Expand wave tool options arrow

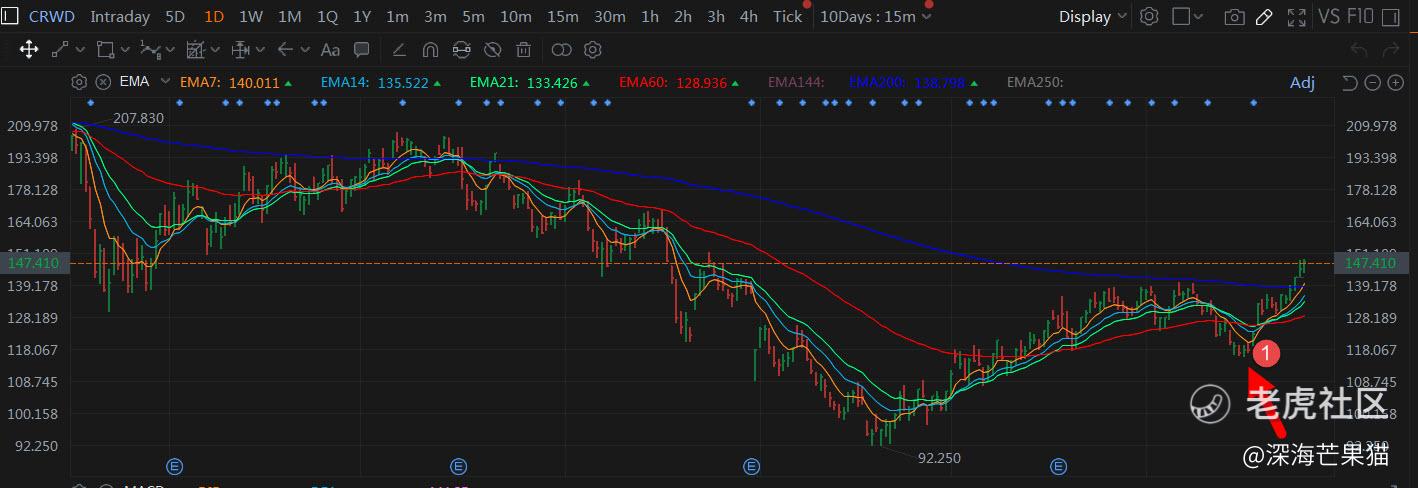(169, 49)
